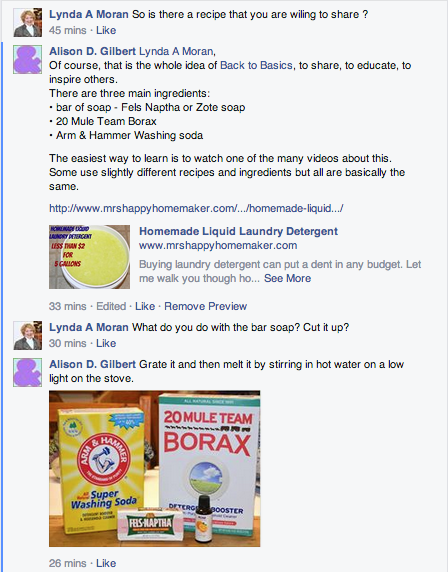Click Lynda A Moran's top profile picture
The height and width of the screenshot is (572, 448).
(x=28, y=23)
